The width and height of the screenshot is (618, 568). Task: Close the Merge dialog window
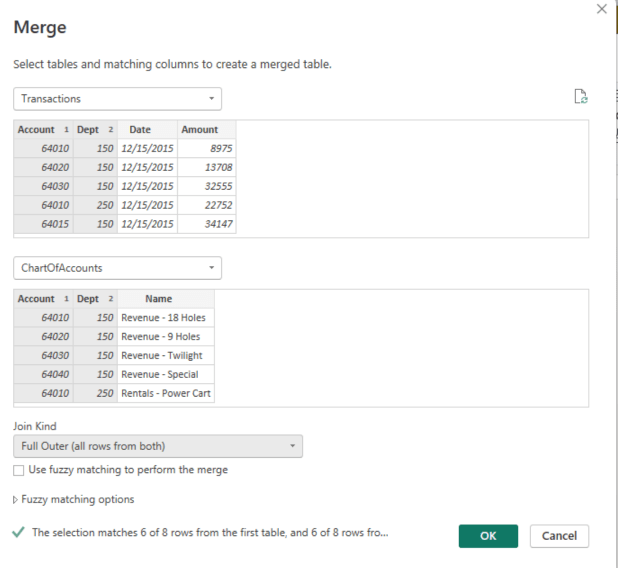point(601,9)
